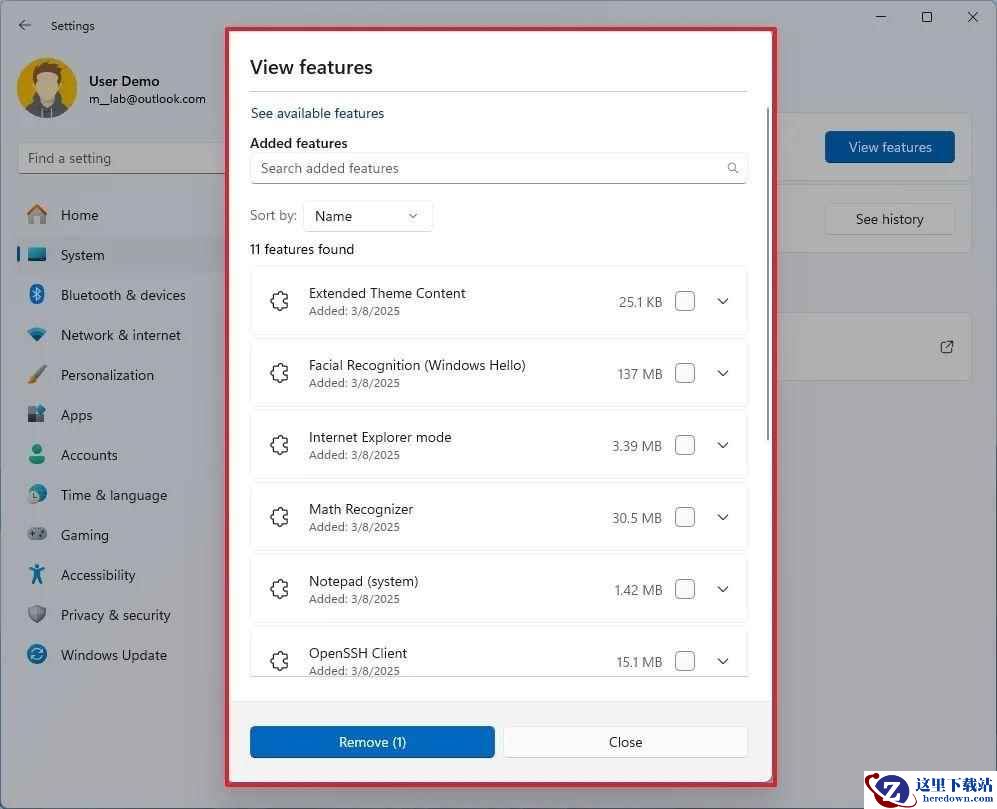Click the System monitor icon in sidebar

[x=37, y=254]
